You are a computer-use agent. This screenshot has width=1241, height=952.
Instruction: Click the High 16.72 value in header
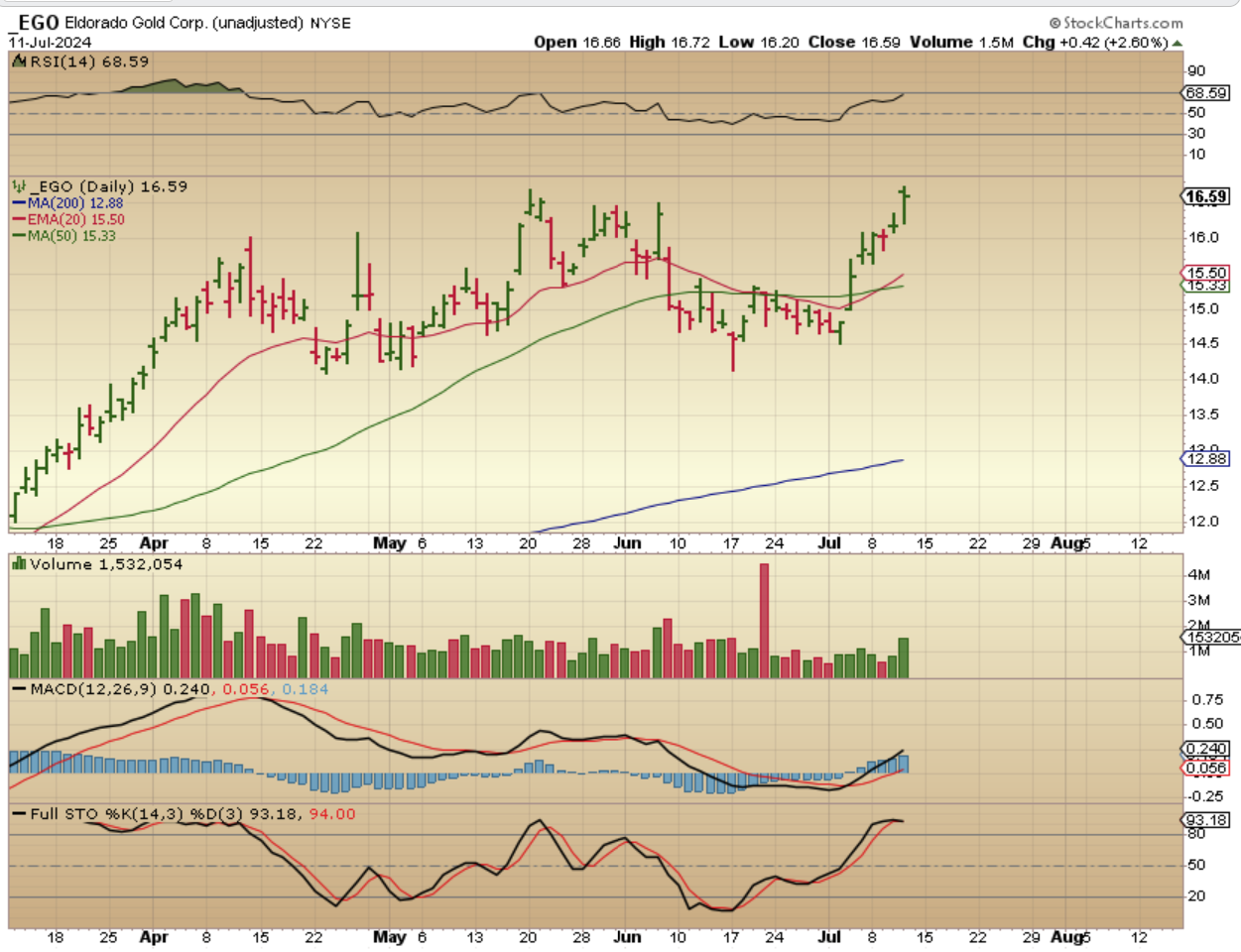tap(670, 42)
